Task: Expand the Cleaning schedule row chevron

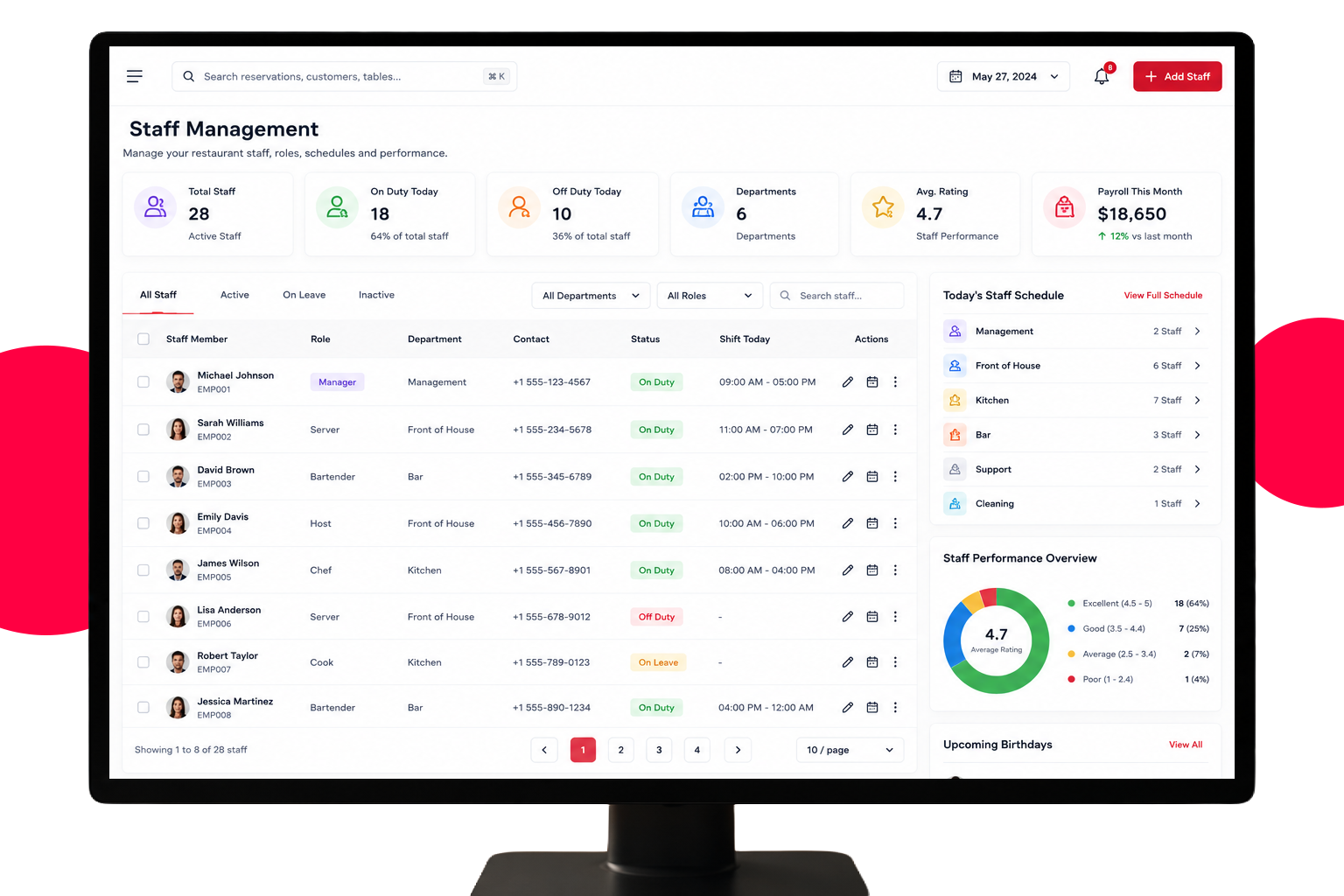Action: pos(1198,504)
